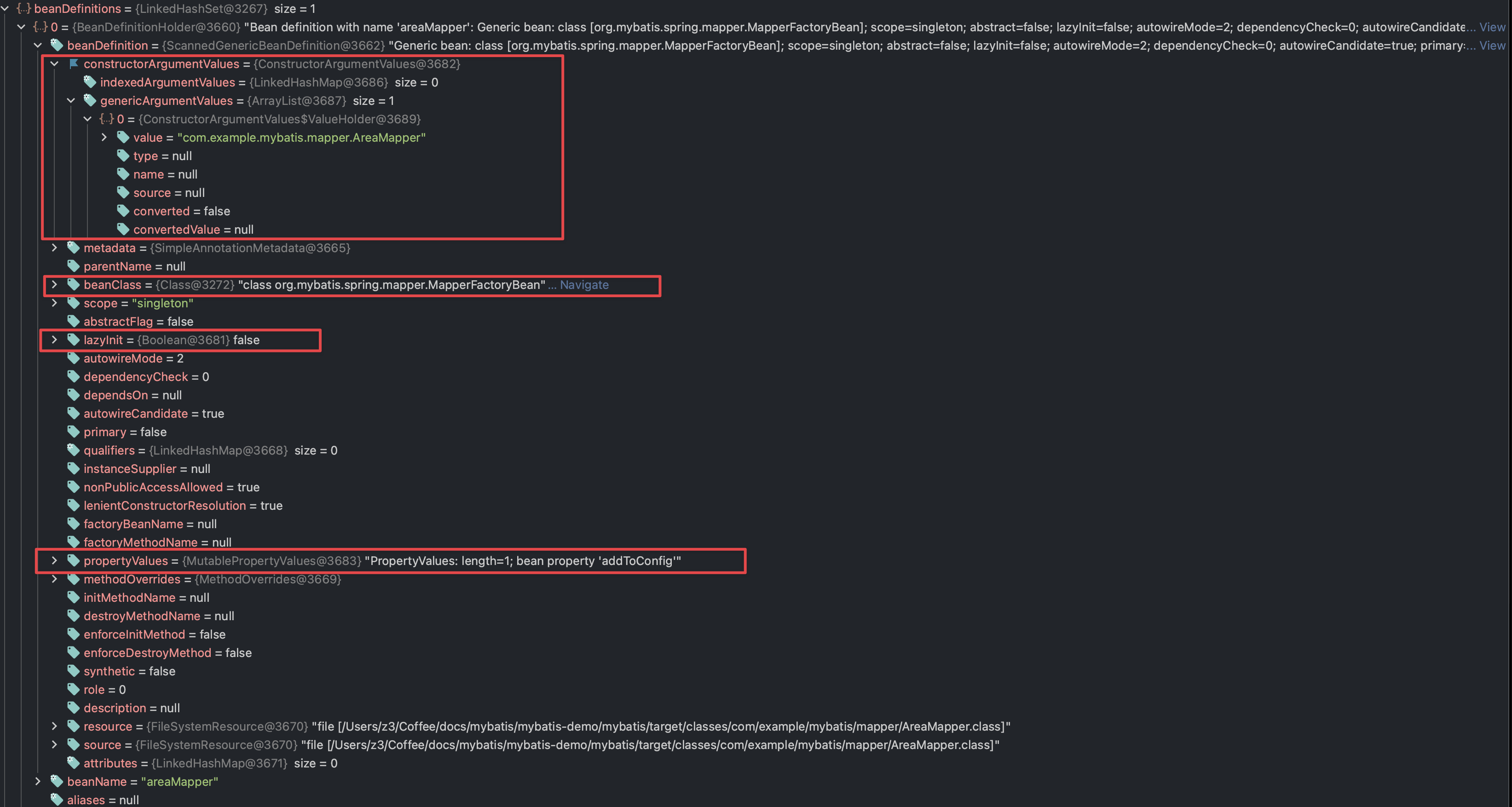The width and height of the screenshot is (1512, 807).
Task: Click the field icon beside parentName
Action: [x=73, y=266]
